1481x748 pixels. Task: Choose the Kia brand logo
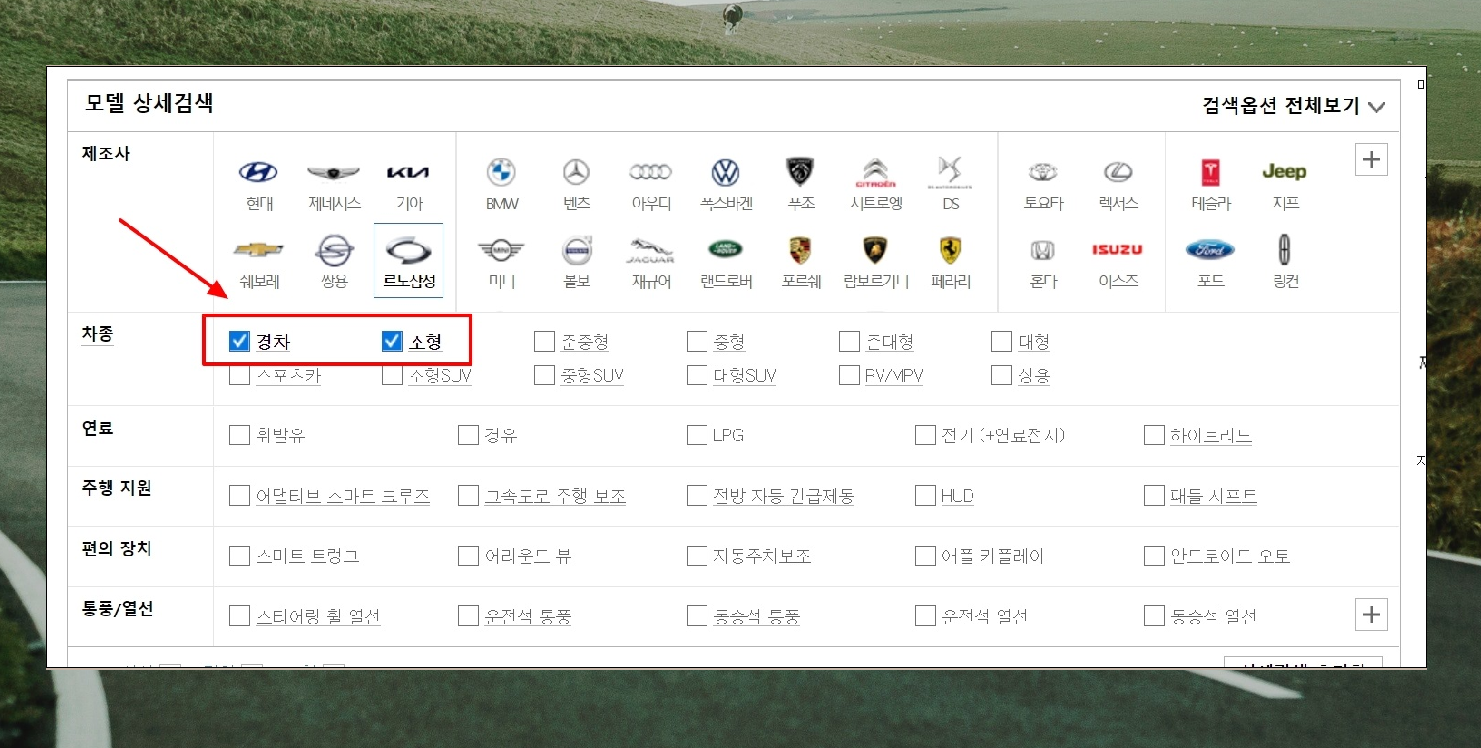[408, 172]
